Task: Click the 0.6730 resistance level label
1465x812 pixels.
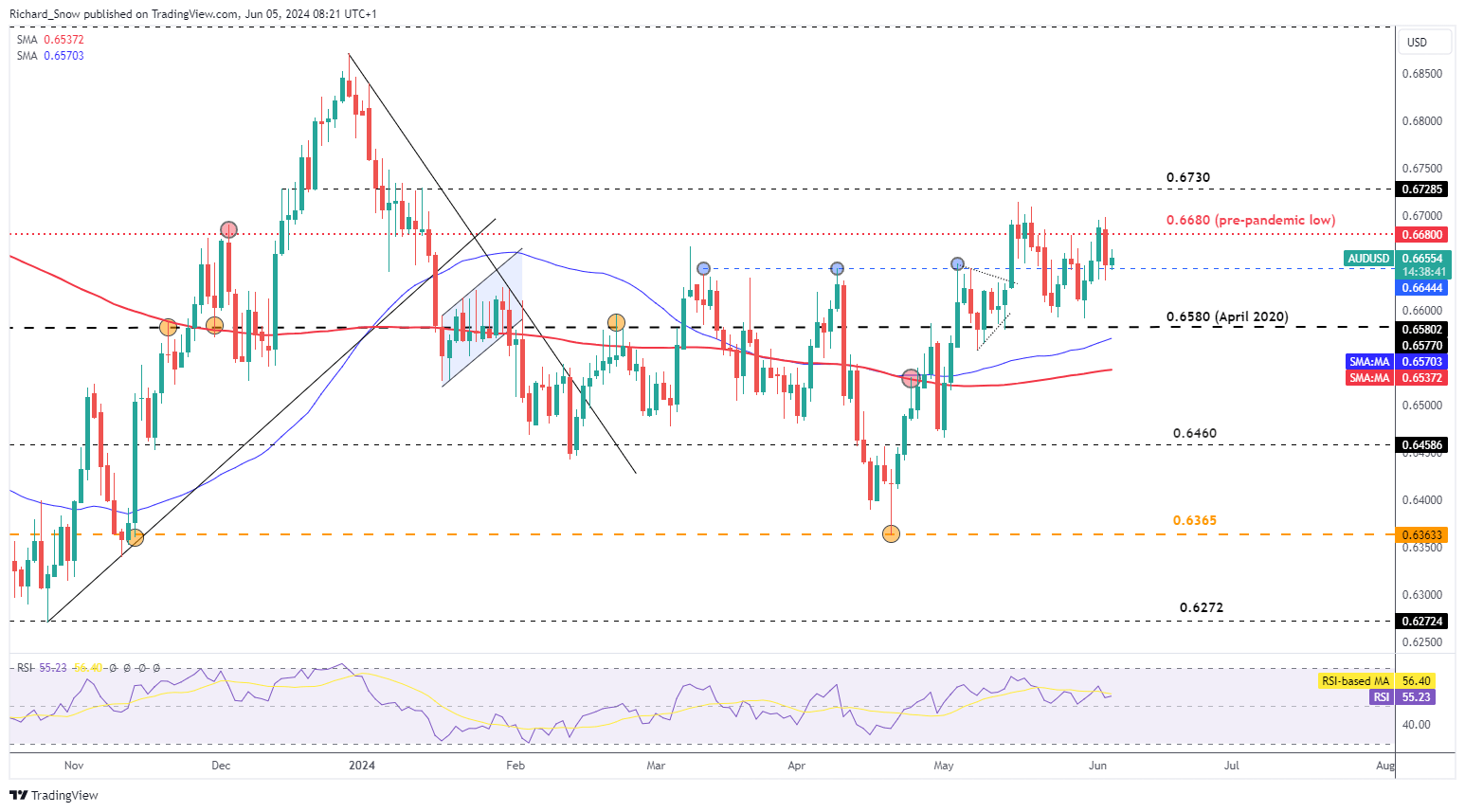Action: click(x=1187, y=177)
